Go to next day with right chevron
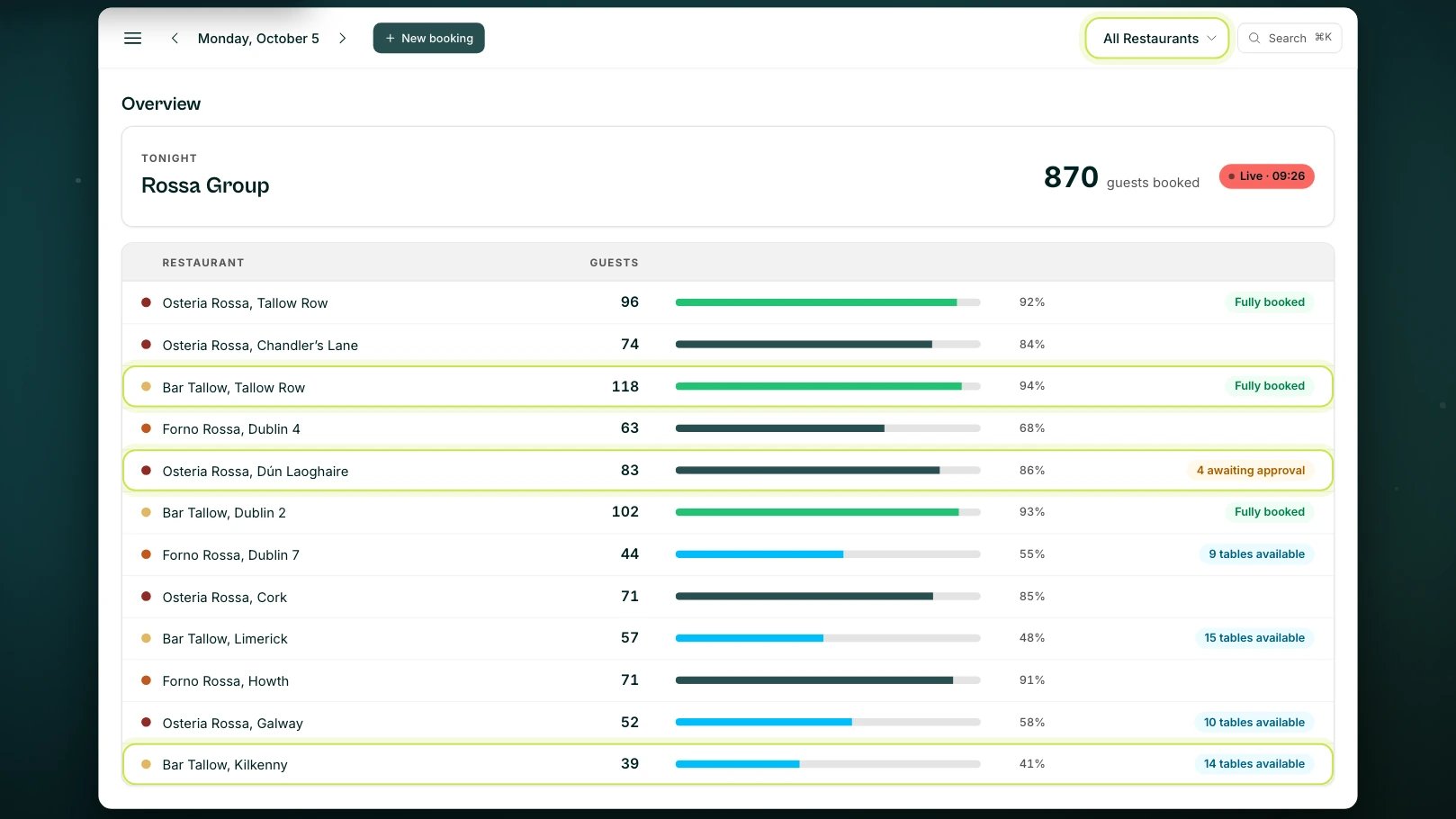The width and height of the screenshot is (1456, 819). tap(342, 39)
